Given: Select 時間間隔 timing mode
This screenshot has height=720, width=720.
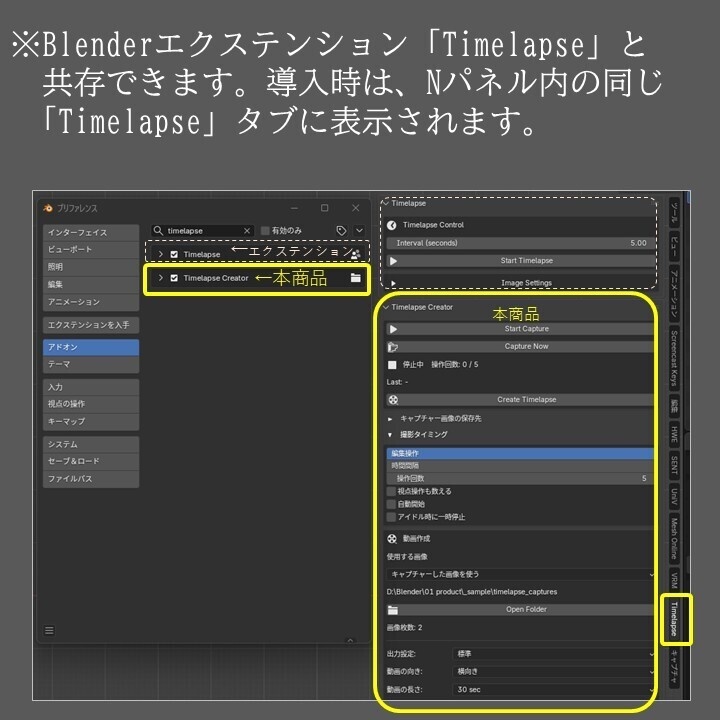Looking at the screenshot, I should pos(520,466).
